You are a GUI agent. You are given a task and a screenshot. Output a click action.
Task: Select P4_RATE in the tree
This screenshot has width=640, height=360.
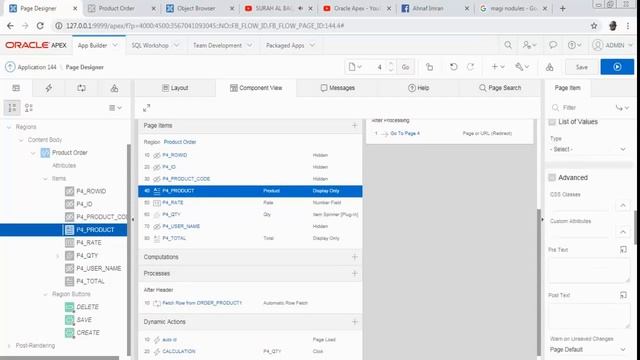[89, 242]
